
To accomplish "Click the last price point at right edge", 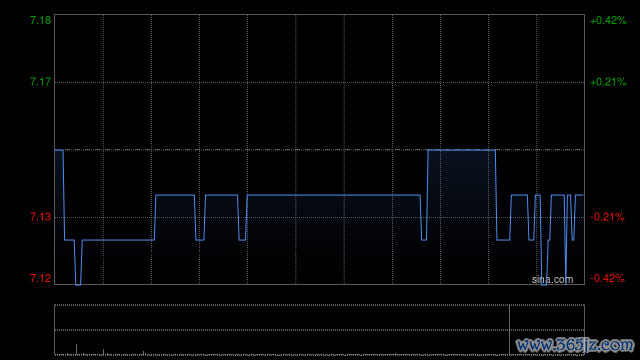I will click(x=582, y=196).
